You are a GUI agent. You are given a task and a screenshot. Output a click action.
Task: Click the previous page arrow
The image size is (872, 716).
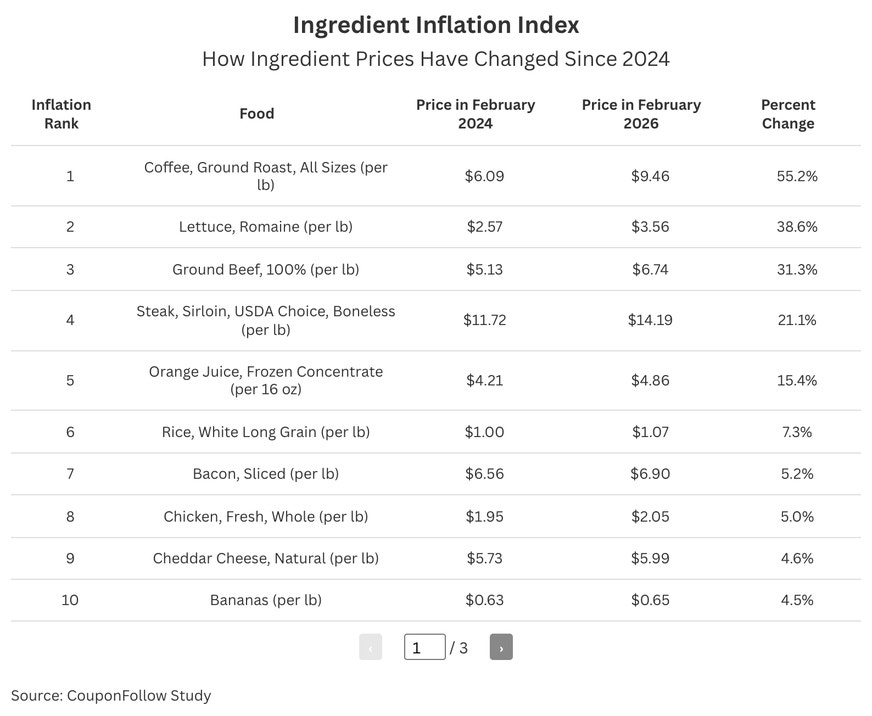[x=370, y=647]
